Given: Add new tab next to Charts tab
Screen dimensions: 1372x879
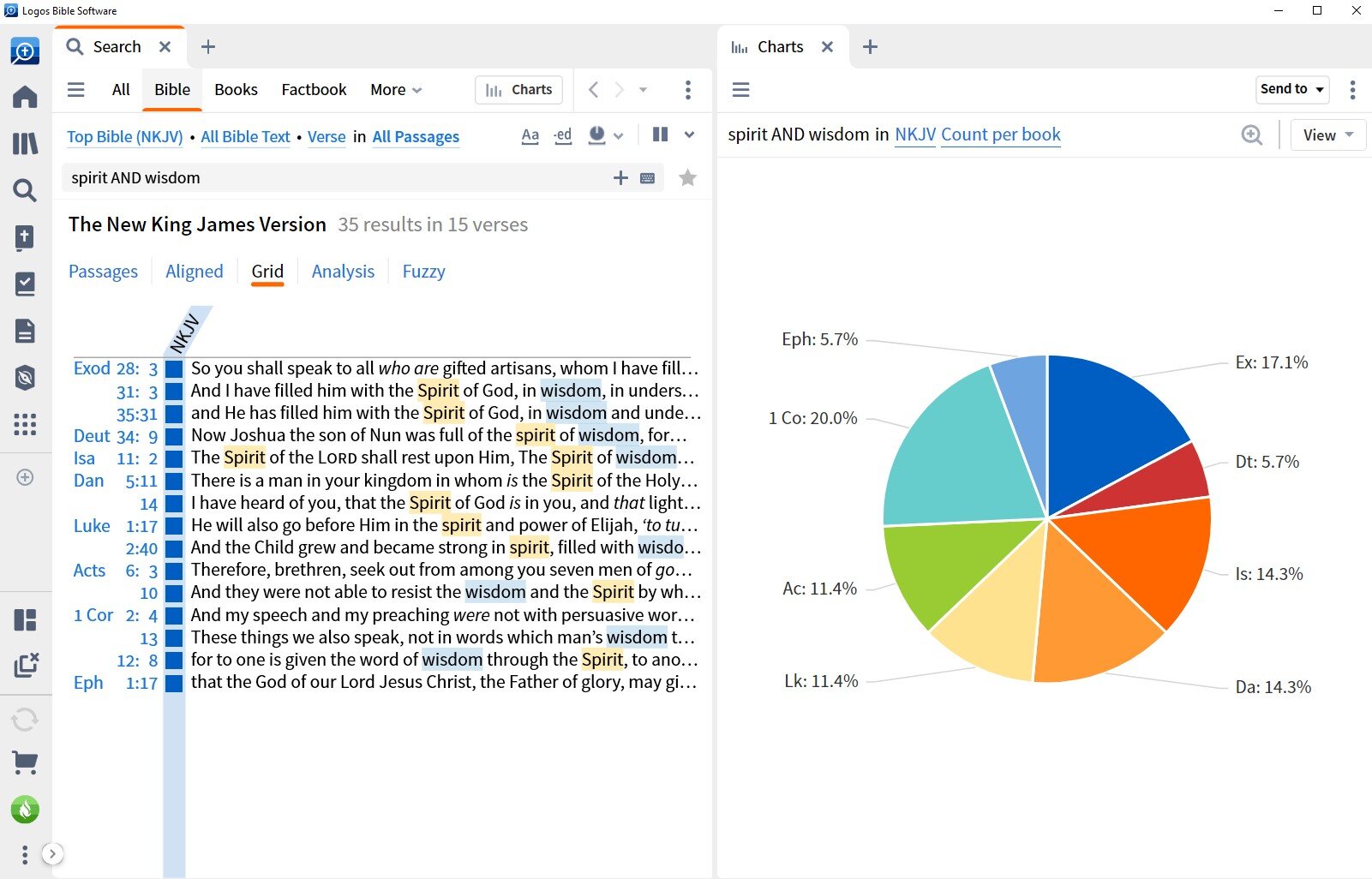Looking at the screenshot, I should click(x=870, y=47).
